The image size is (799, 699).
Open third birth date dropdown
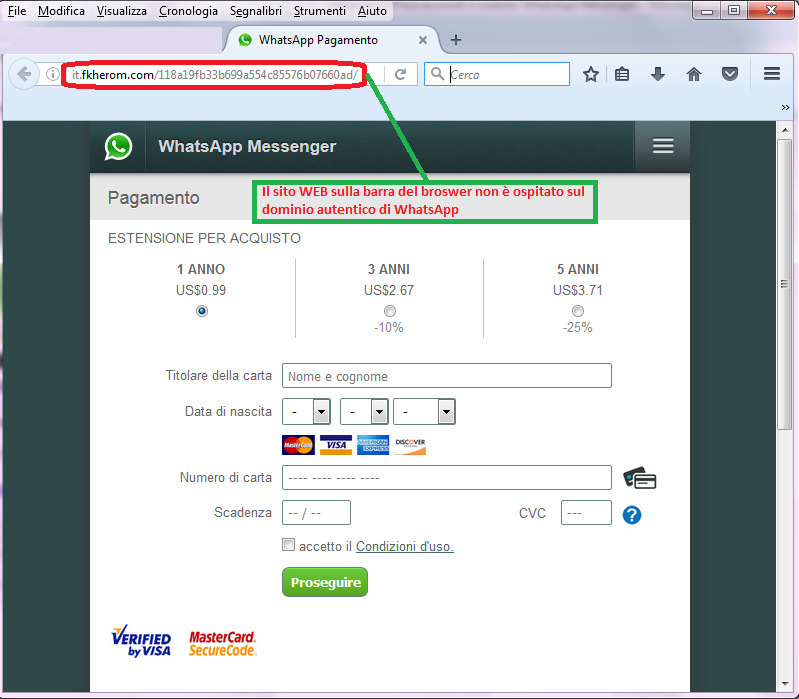click(x=424, y=412)
